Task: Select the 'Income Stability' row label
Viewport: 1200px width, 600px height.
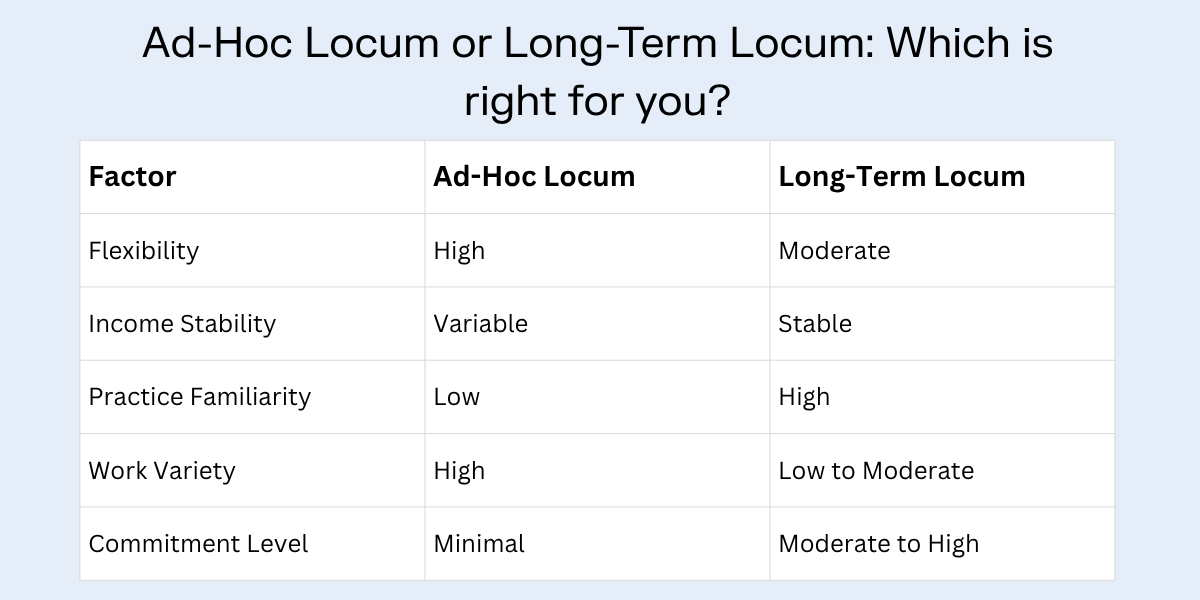Action: pyautogui.click(x=182, y=324)
